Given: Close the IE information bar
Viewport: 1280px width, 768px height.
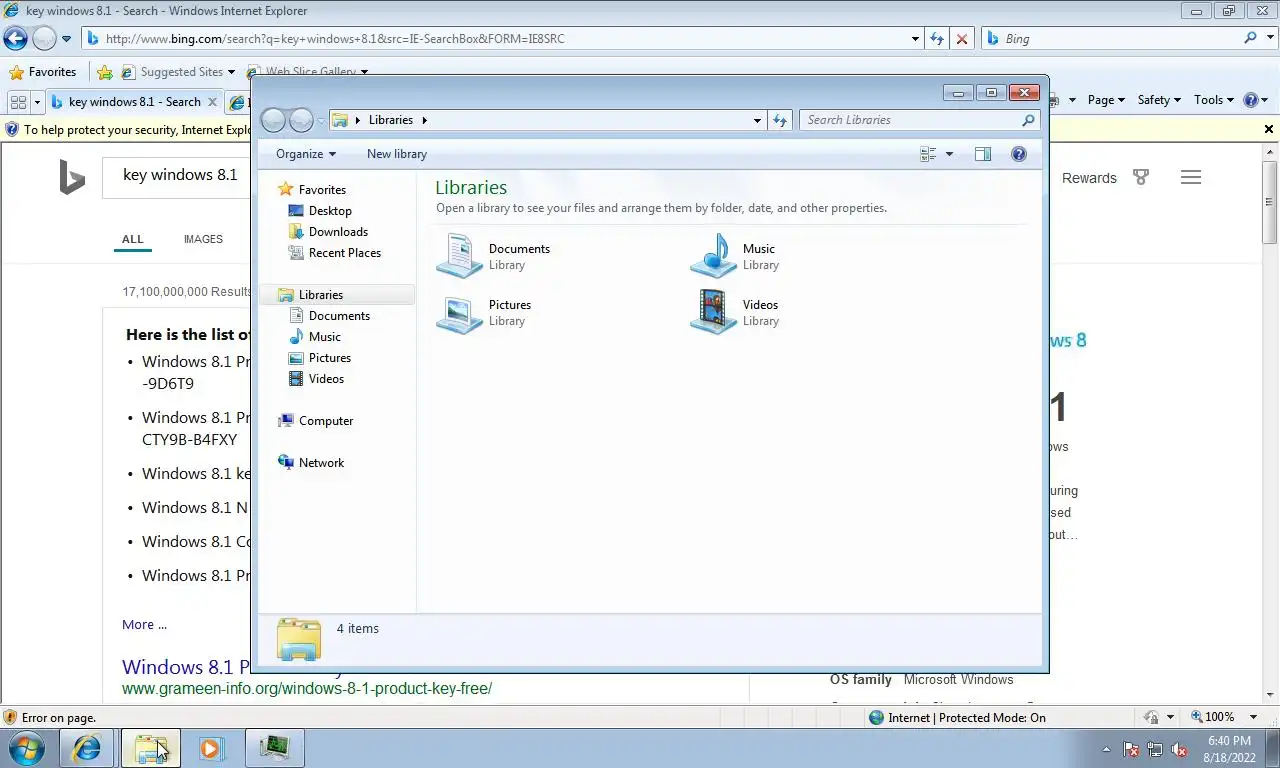Looking at the screenshot, I should pos(1269,129).
